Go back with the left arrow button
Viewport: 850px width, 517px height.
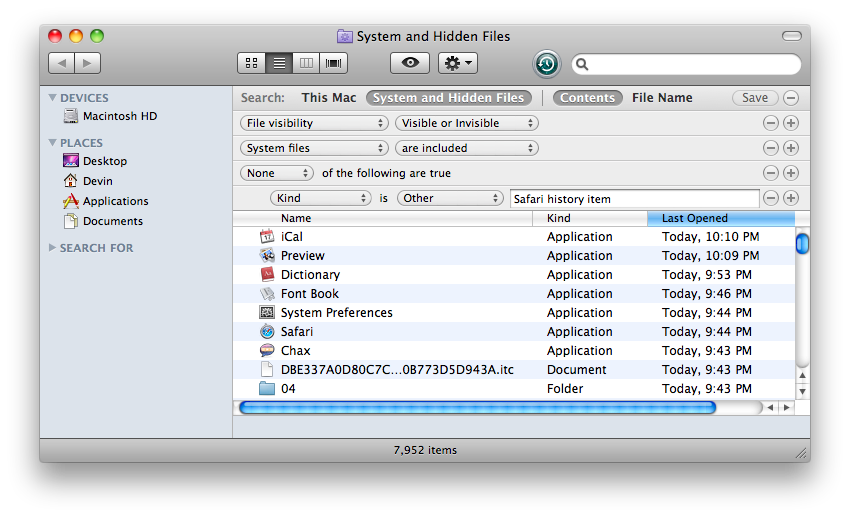point(61,63)
